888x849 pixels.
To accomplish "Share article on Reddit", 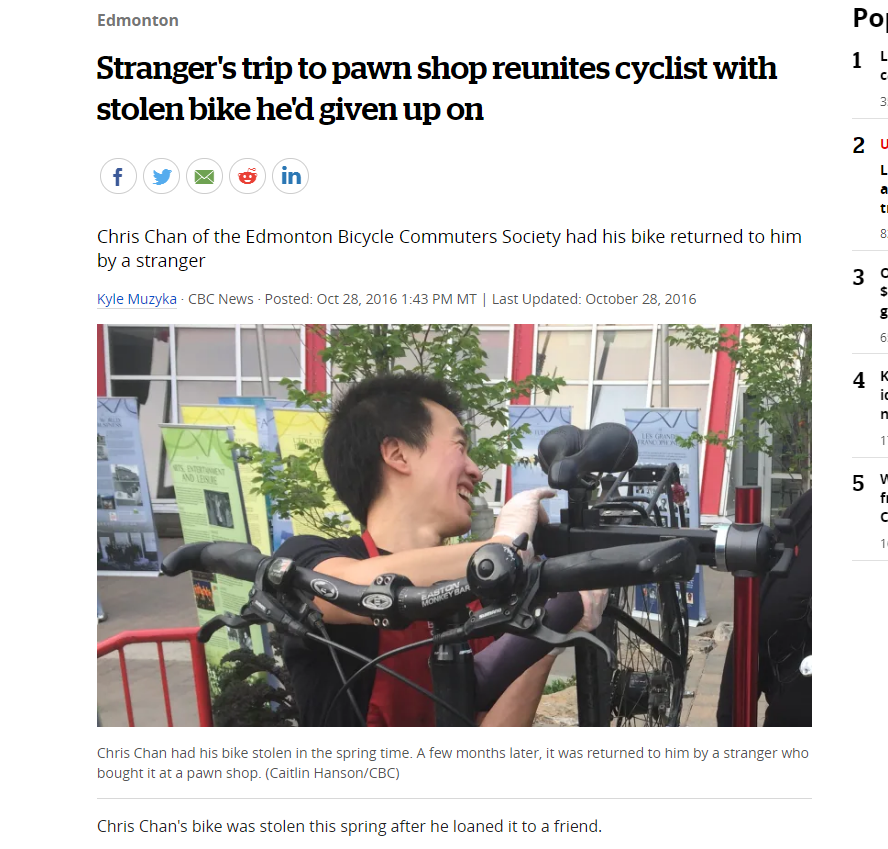I will (x=247, y=176).
